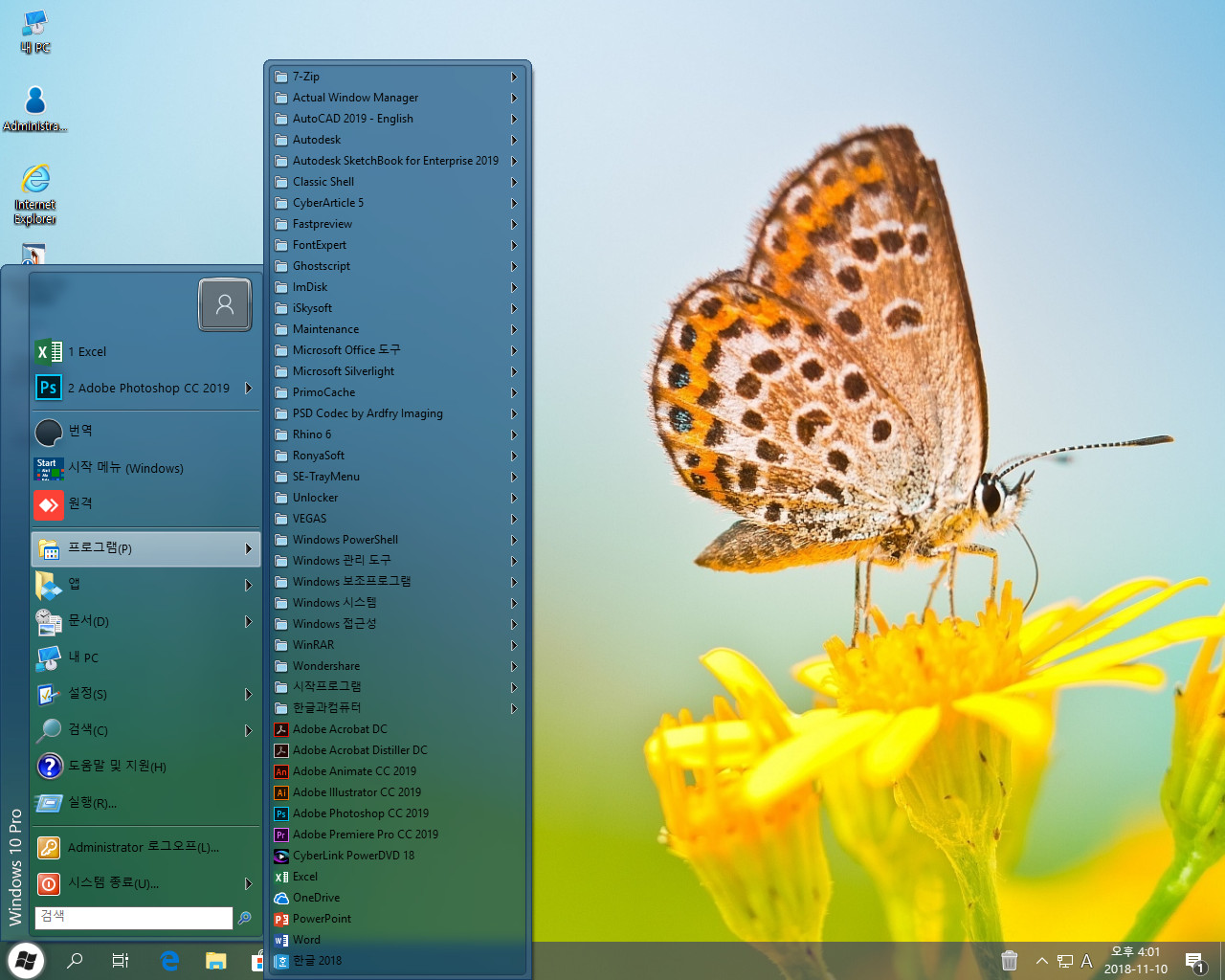The width and height of the screenshot is (1225, 980).
Task: Open the 시작프로그램 folder
Action: (x=396, y=687)
